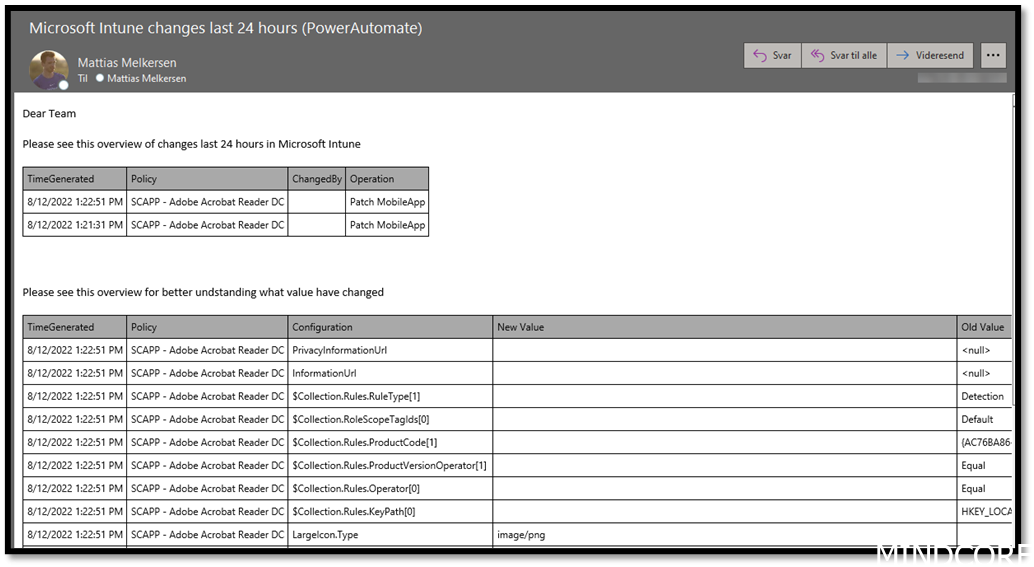Viewport: 1034px width, 567px height.
Task: Select InformationUrl configuration cell
Action: (x=390, y=373)
